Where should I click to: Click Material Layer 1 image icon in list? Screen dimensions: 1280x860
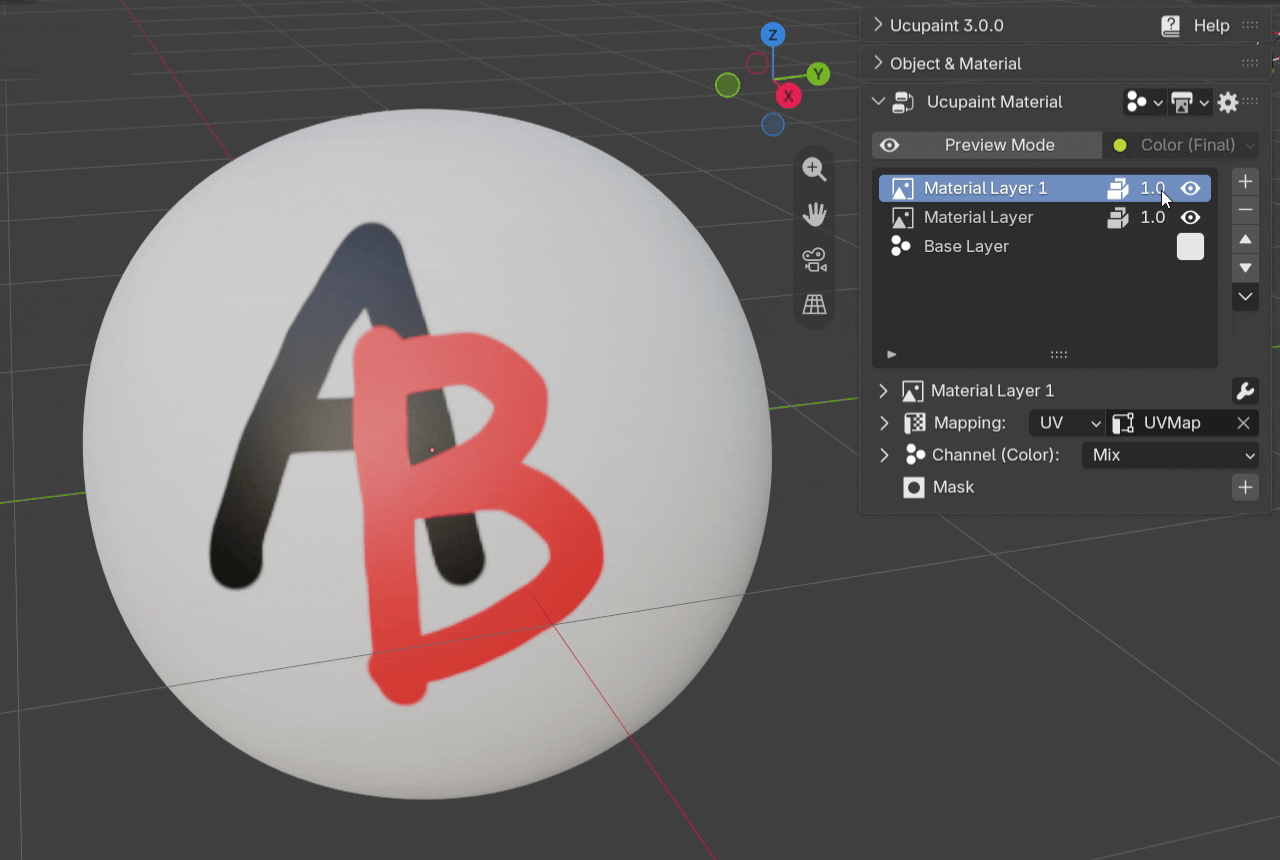click(x=902, y=188)
